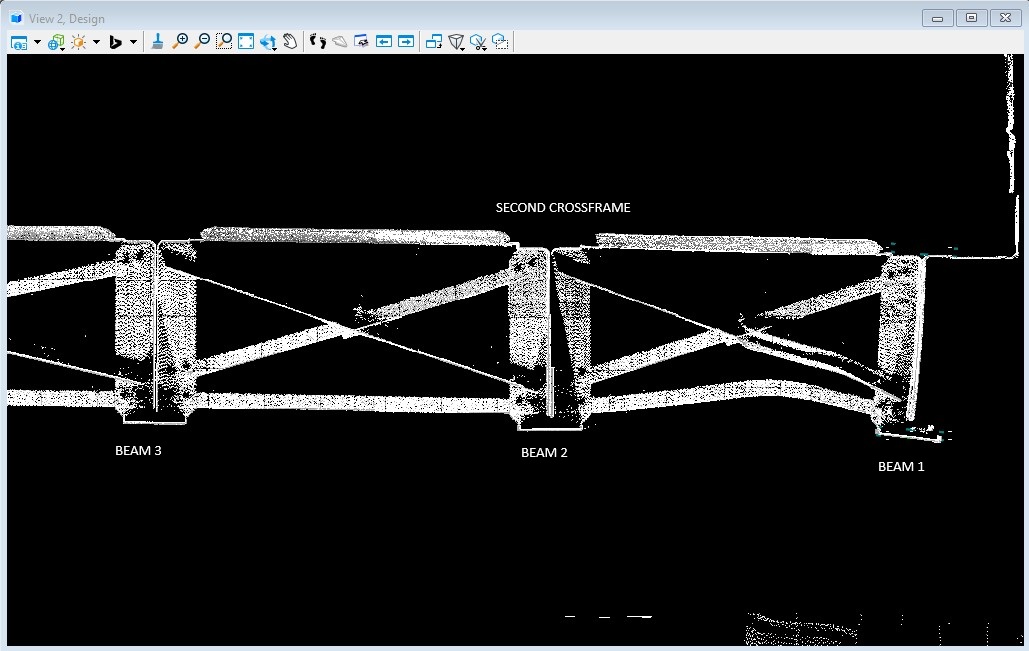Open the View Attributes icon

click(19, 42)
